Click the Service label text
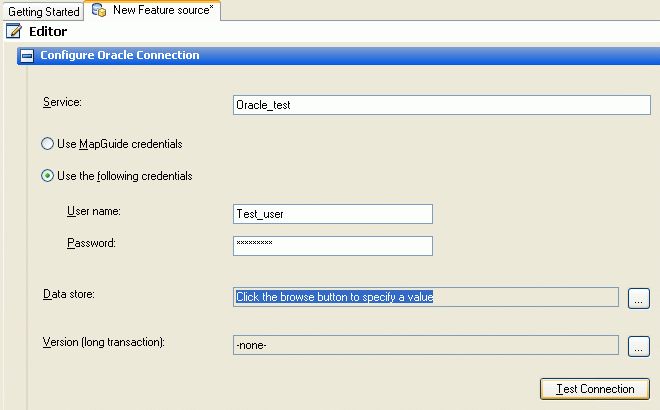Viewport: 660px width, 410px height. pyautogui.click(x=62, y=102)
